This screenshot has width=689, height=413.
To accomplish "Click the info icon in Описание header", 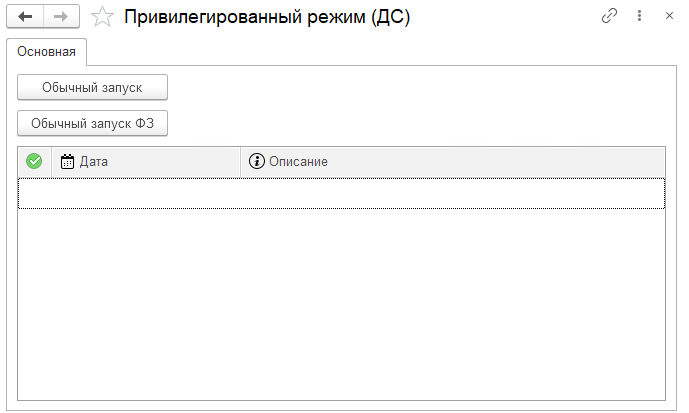I will (x=257, y=161).
